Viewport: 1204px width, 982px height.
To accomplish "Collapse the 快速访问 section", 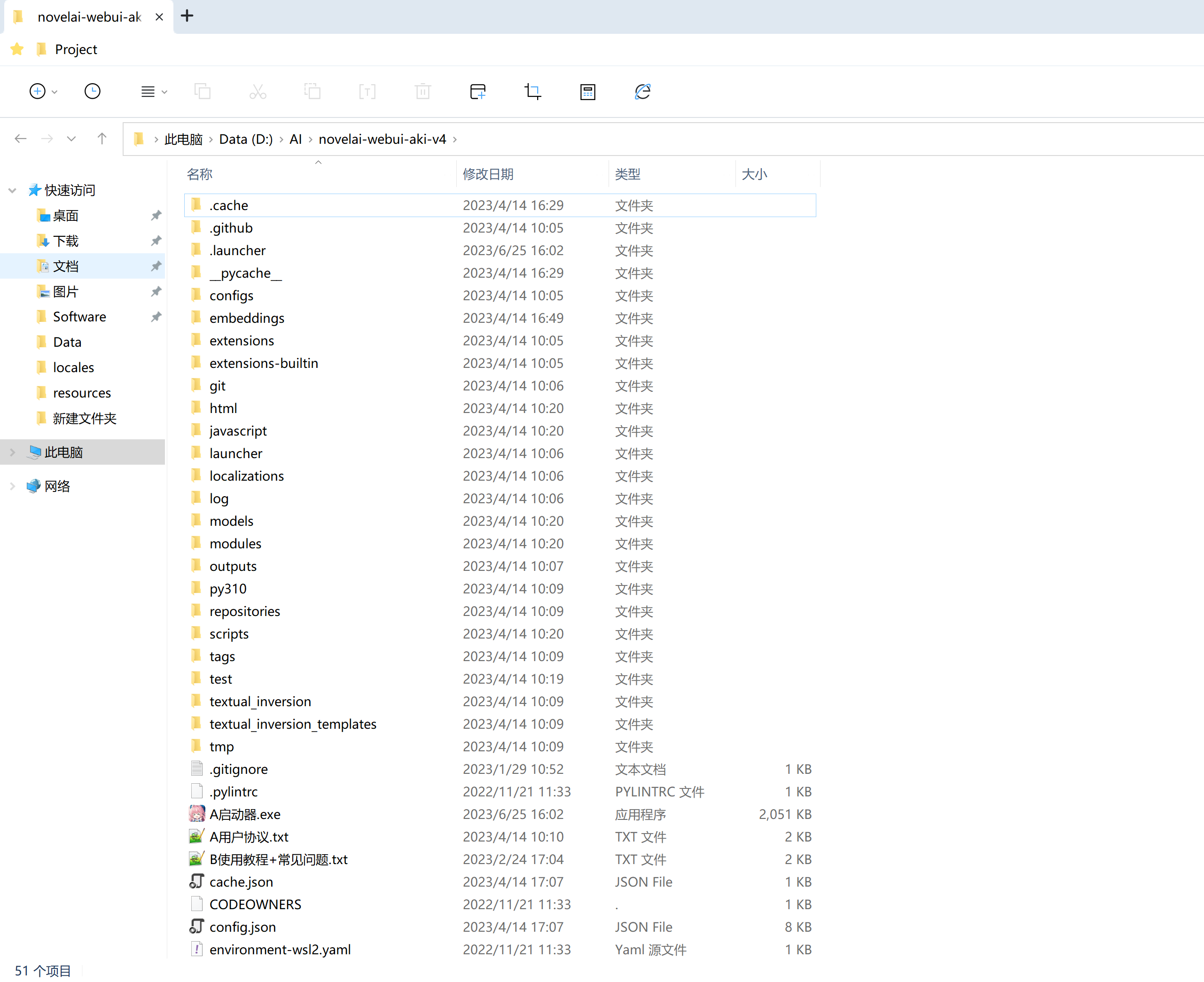I will [12, 190].
